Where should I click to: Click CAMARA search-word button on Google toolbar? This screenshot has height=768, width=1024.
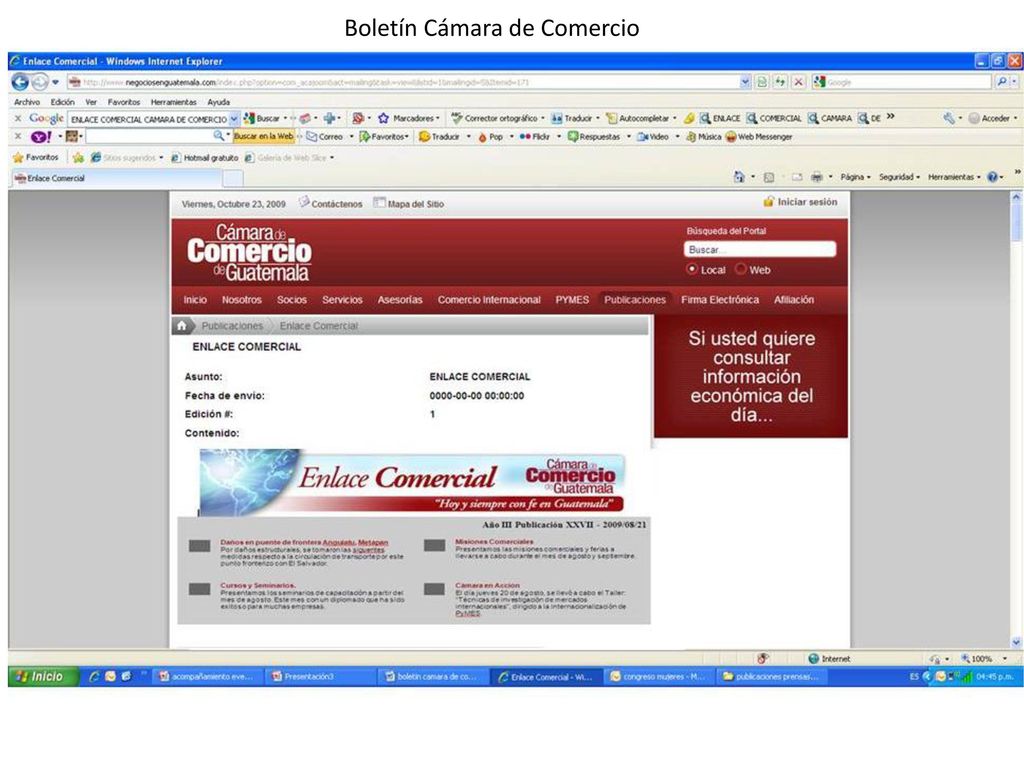click(830, 118)
